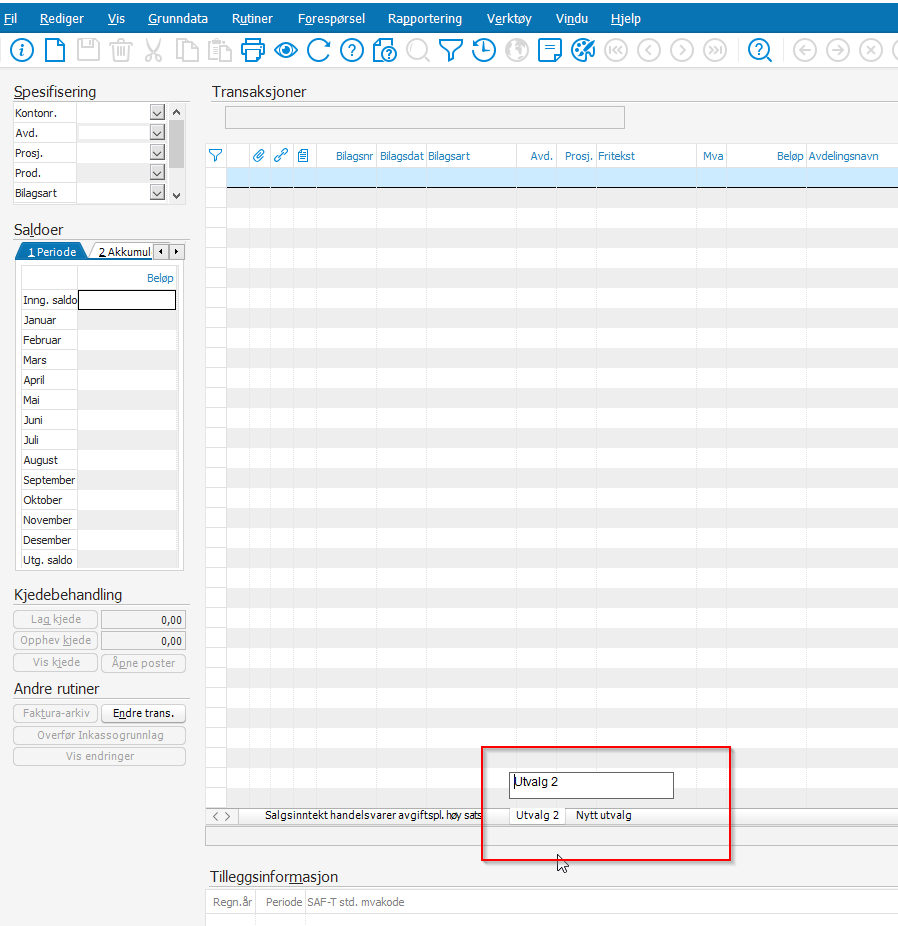The image size is (898, 926).
Task: Click the filter icon in transactions table header
Action: [215, 156]
